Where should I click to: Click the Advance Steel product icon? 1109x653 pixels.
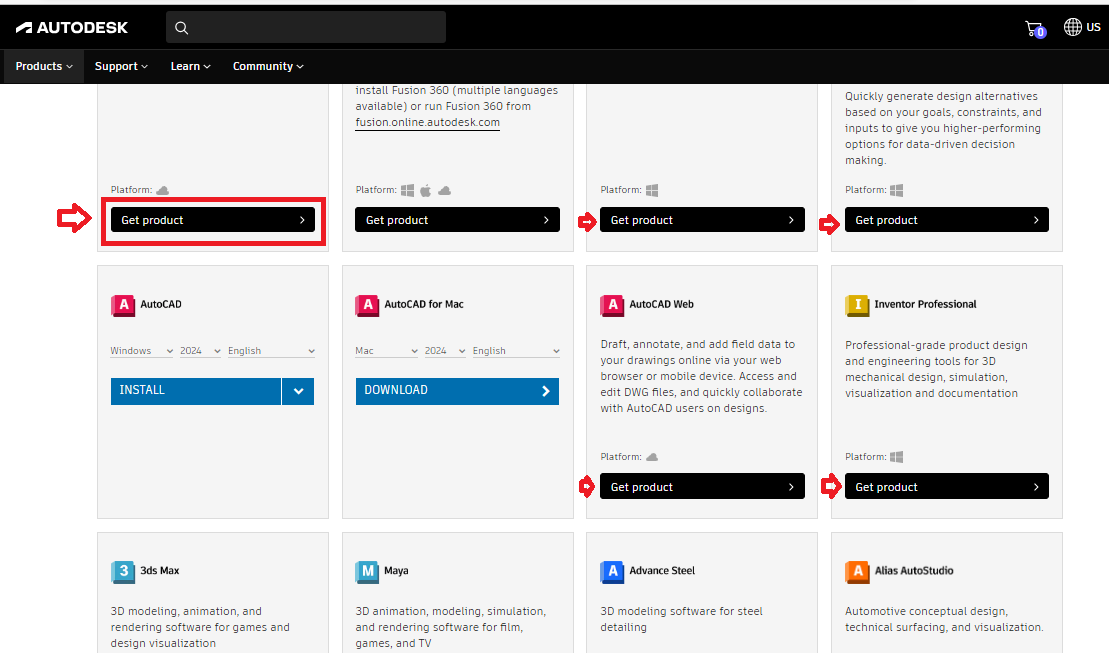[x=612, y=572]
